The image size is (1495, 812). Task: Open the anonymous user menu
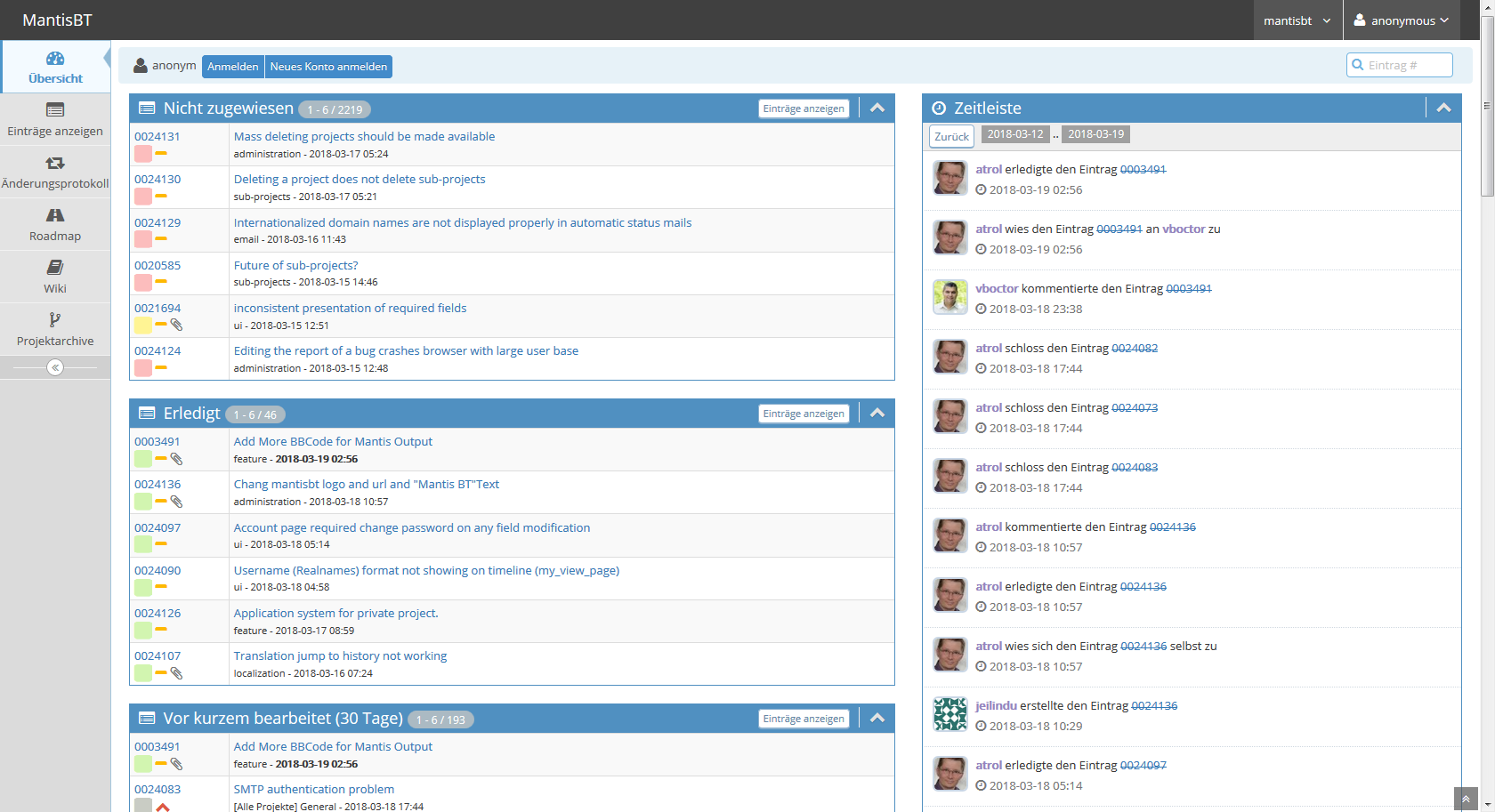click(x=1402, y=20)
